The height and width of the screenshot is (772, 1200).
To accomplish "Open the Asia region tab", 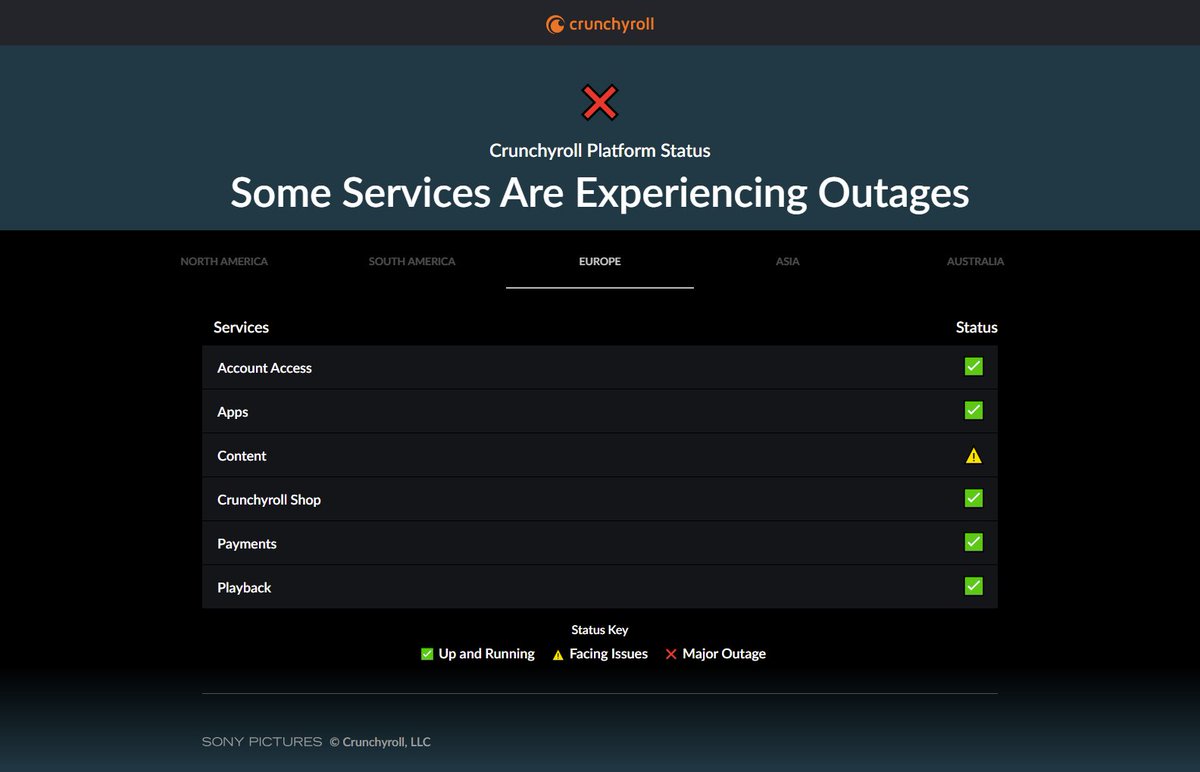I will (x=788, y=261).
